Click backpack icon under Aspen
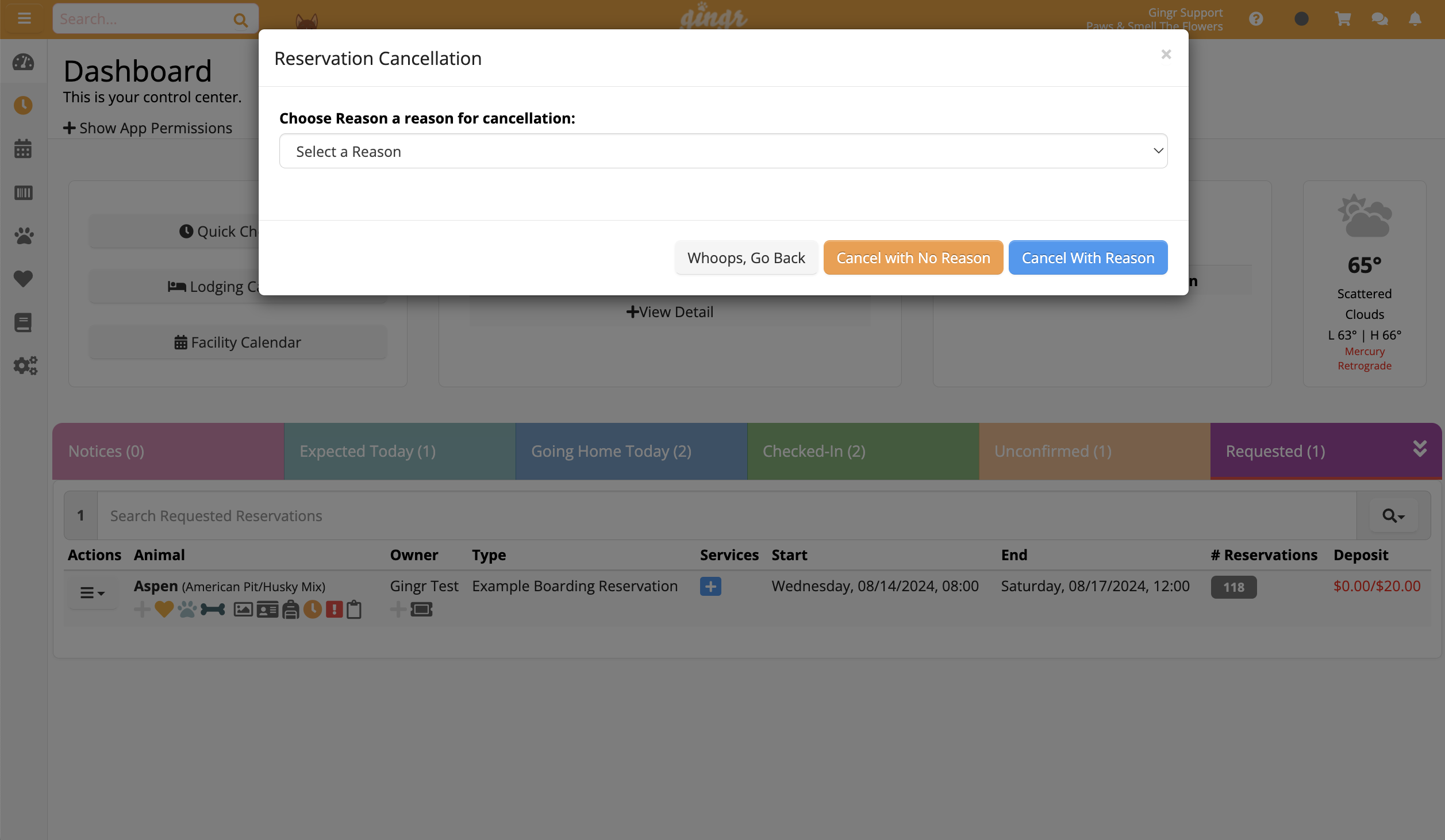The height and width of the screenshot is (840, 1445). (291, 609)
